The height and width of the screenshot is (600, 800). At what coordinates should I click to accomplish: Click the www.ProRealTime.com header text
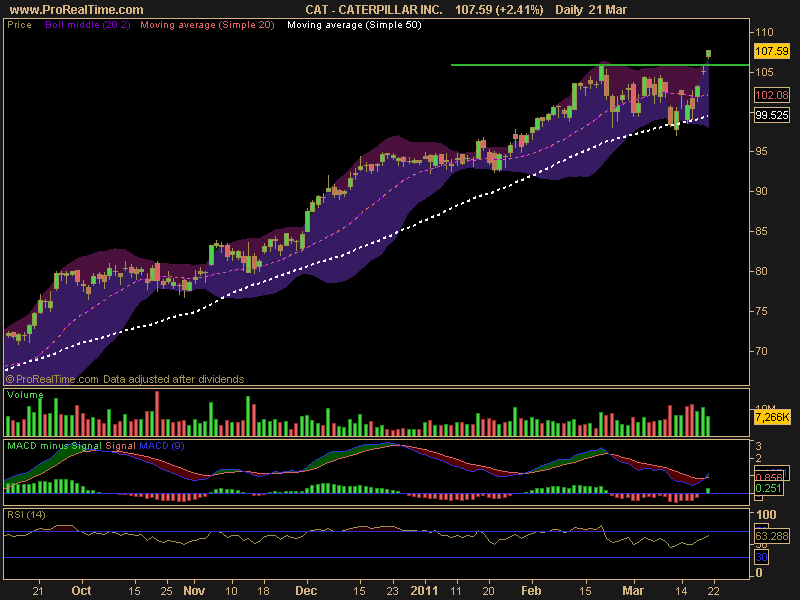[77, 10]
